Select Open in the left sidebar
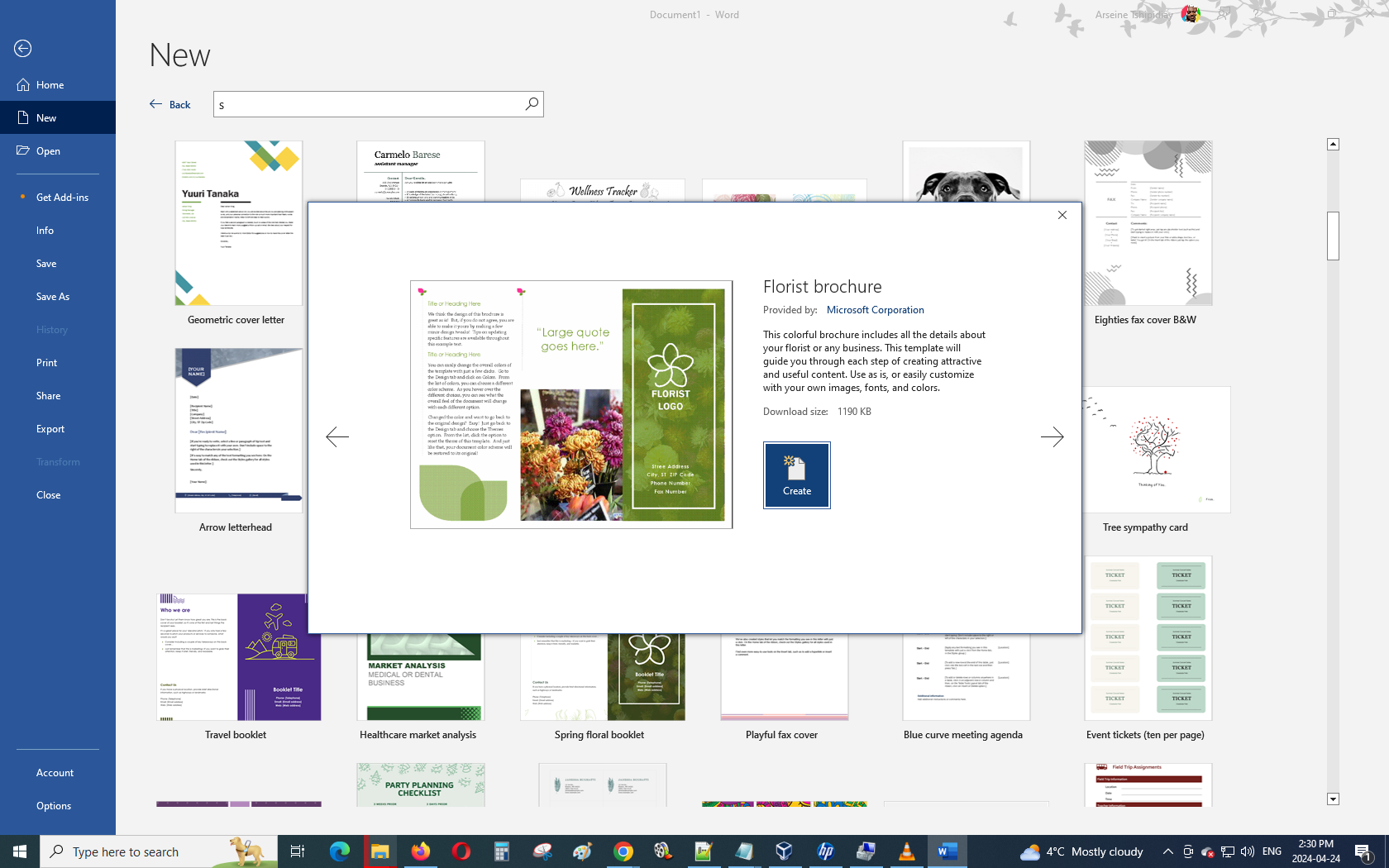This screenshot has width=1389, height=868. pos(48,151)
